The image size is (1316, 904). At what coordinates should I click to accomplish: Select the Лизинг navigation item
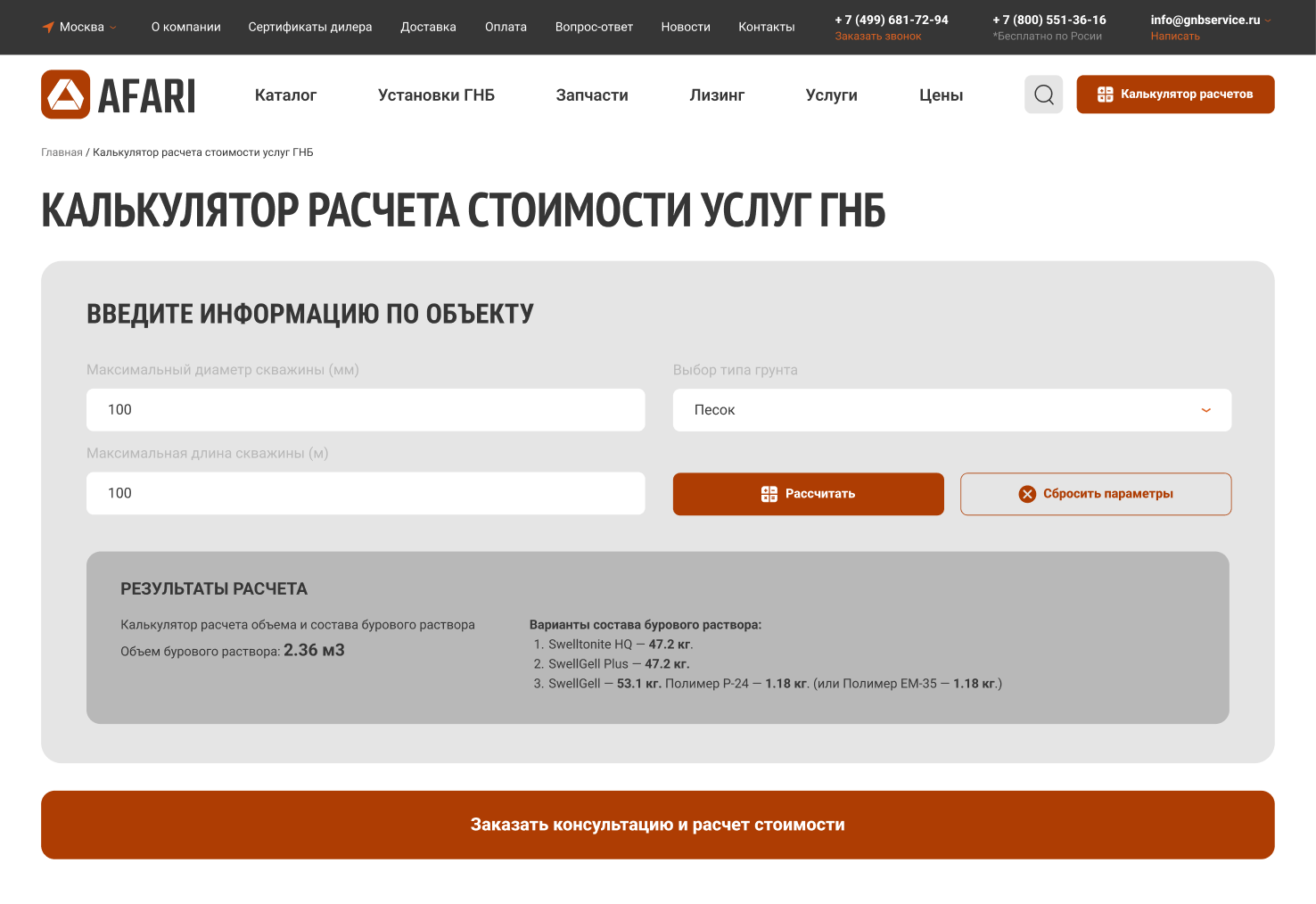pos(717,95)
